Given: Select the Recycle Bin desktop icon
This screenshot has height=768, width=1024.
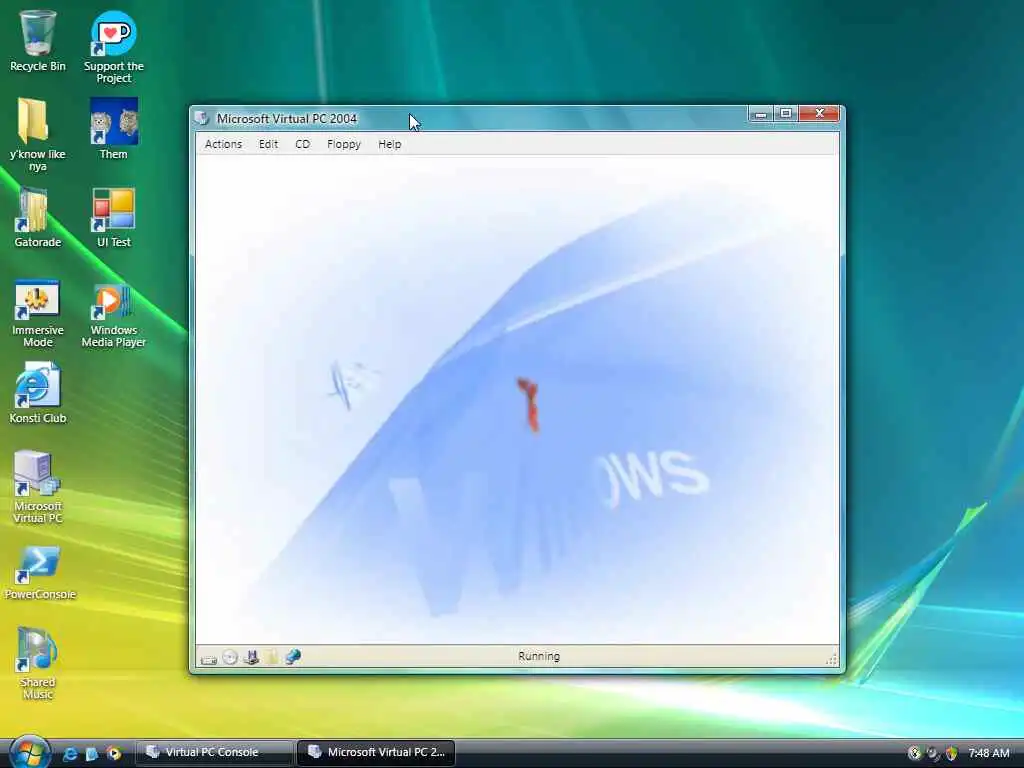Looking at the screenshot, I should [x=38, y=41].
